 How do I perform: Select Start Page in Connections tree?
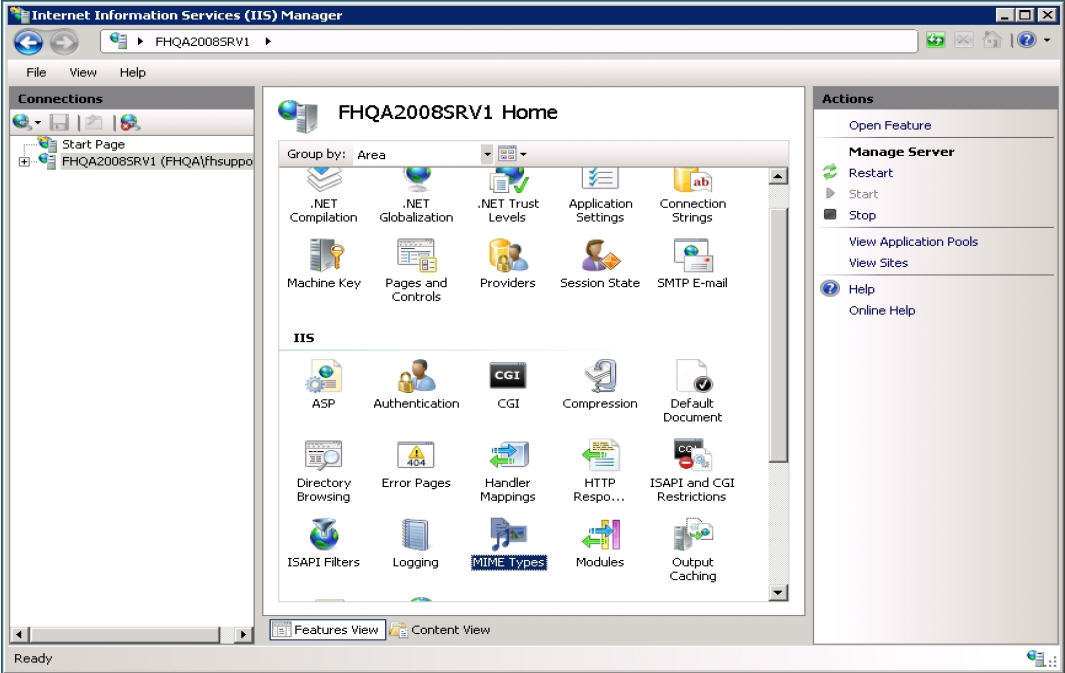(93, 144)
